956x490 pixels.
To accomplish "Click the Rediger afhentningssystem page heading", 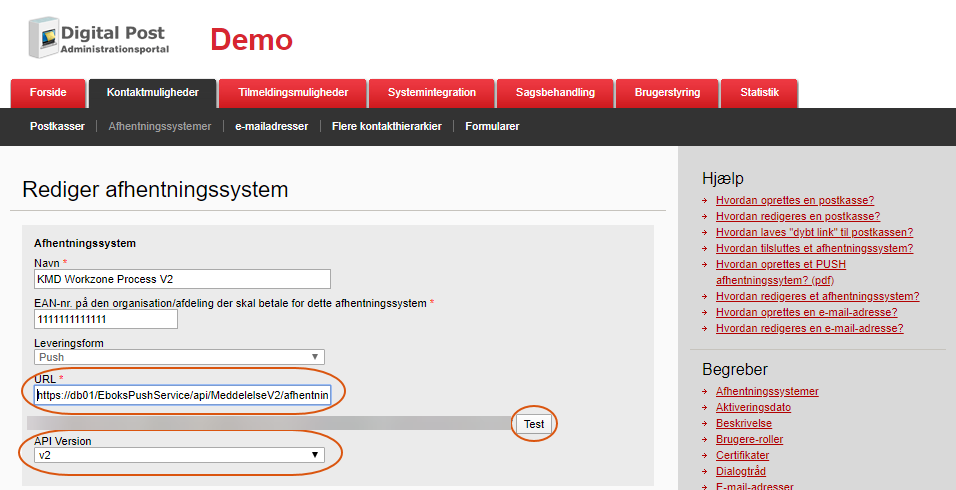I will [x=155, y=190].
